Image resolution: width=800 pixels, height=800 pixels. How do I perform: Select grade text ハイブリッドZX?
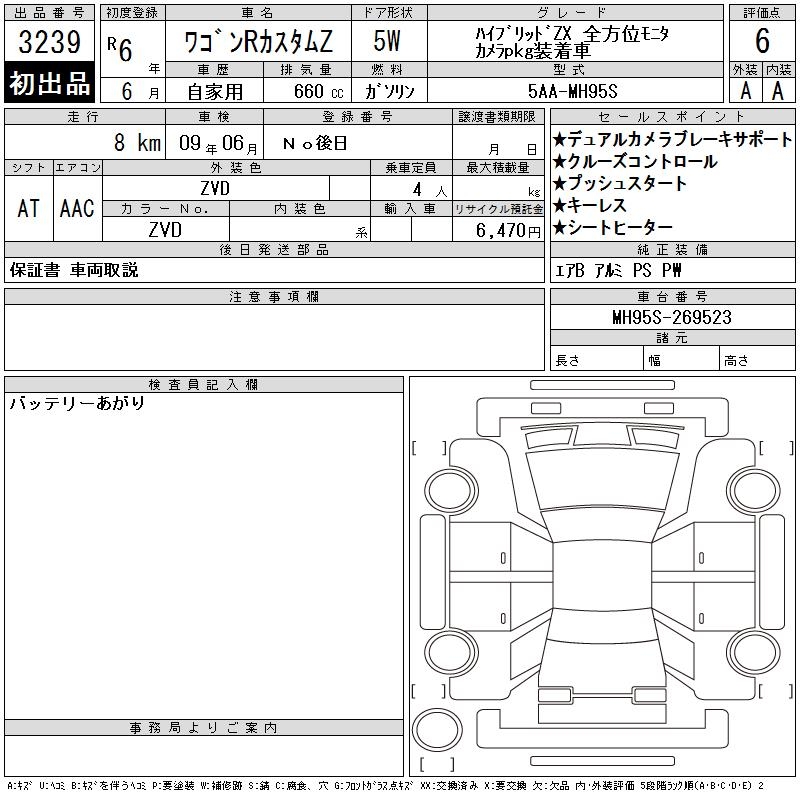[x=523, y=34]
